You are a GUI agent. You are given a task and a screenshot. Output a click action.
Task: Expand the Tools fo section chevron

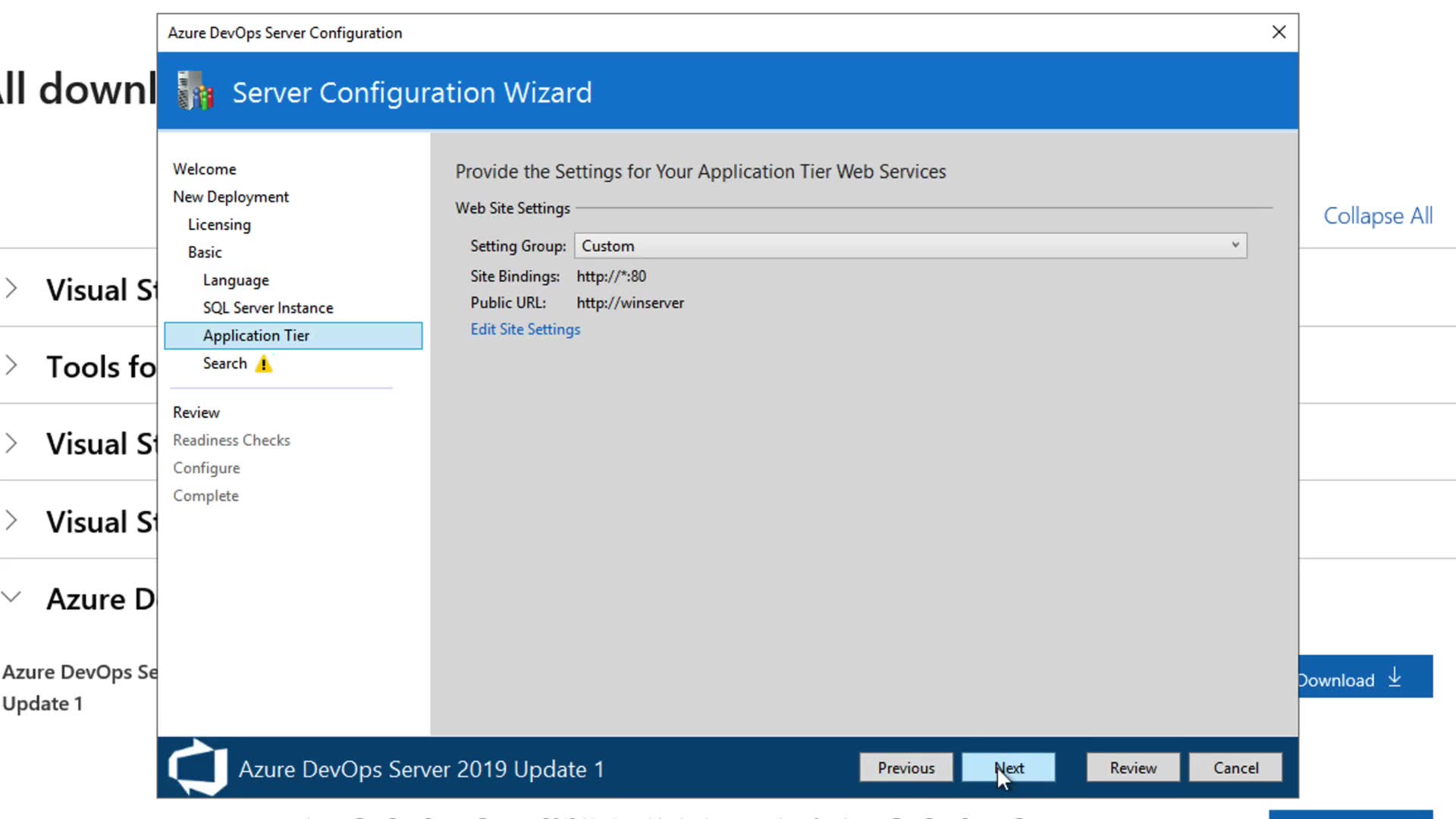(x=11, y=366)
